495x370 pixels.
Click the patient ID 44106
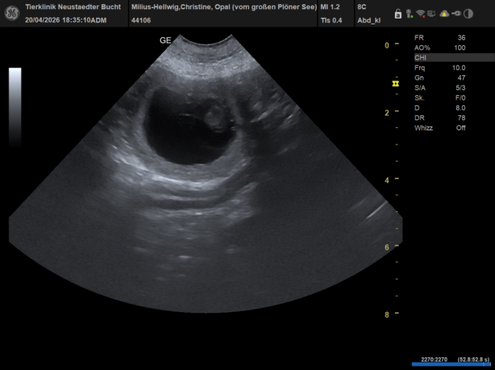[x=141, y=20]
